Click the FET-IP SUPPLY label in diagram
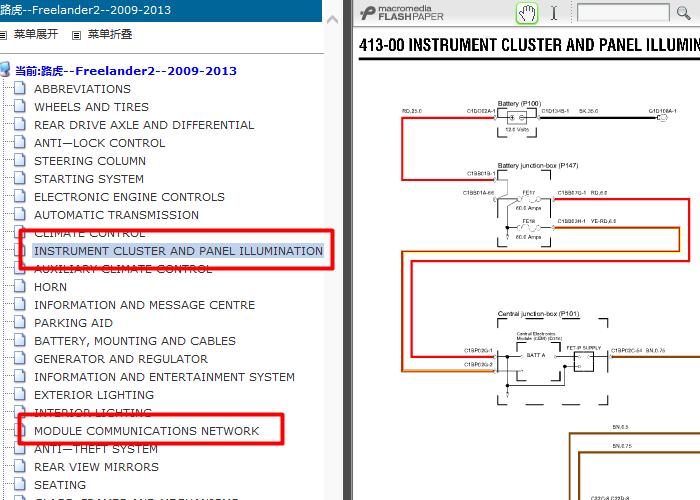This screenshot has height=500, width=700. 584,348
